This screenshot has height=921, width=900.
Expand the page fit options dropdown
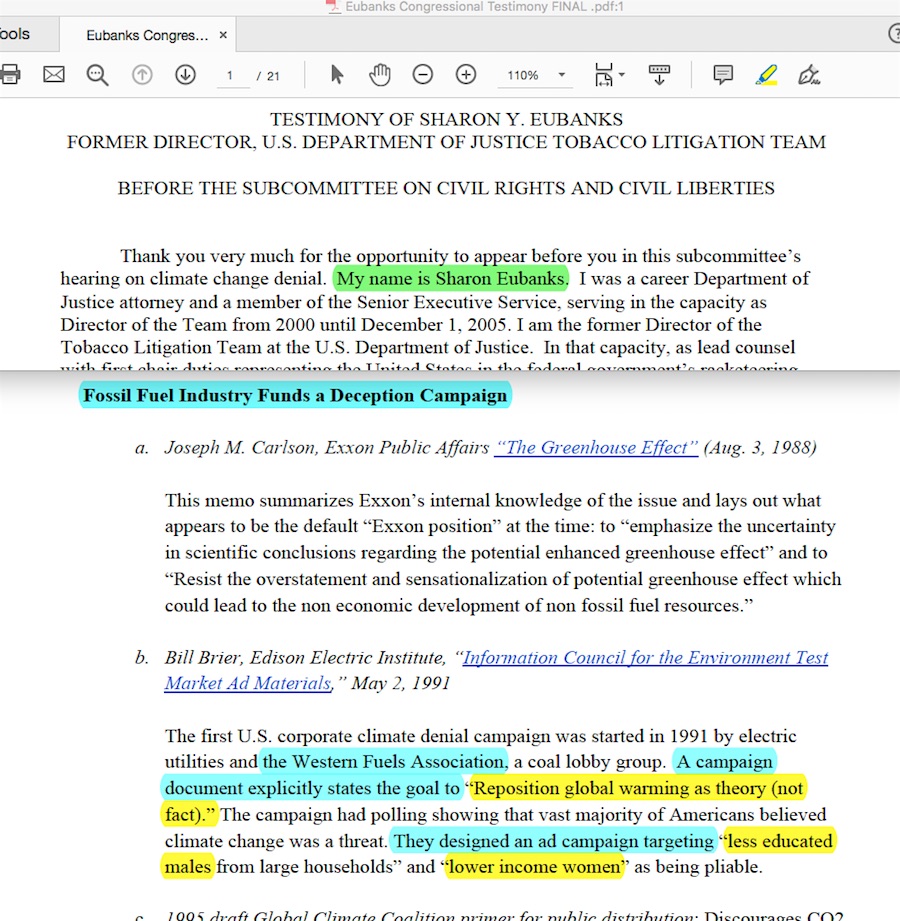pos(609,75)
